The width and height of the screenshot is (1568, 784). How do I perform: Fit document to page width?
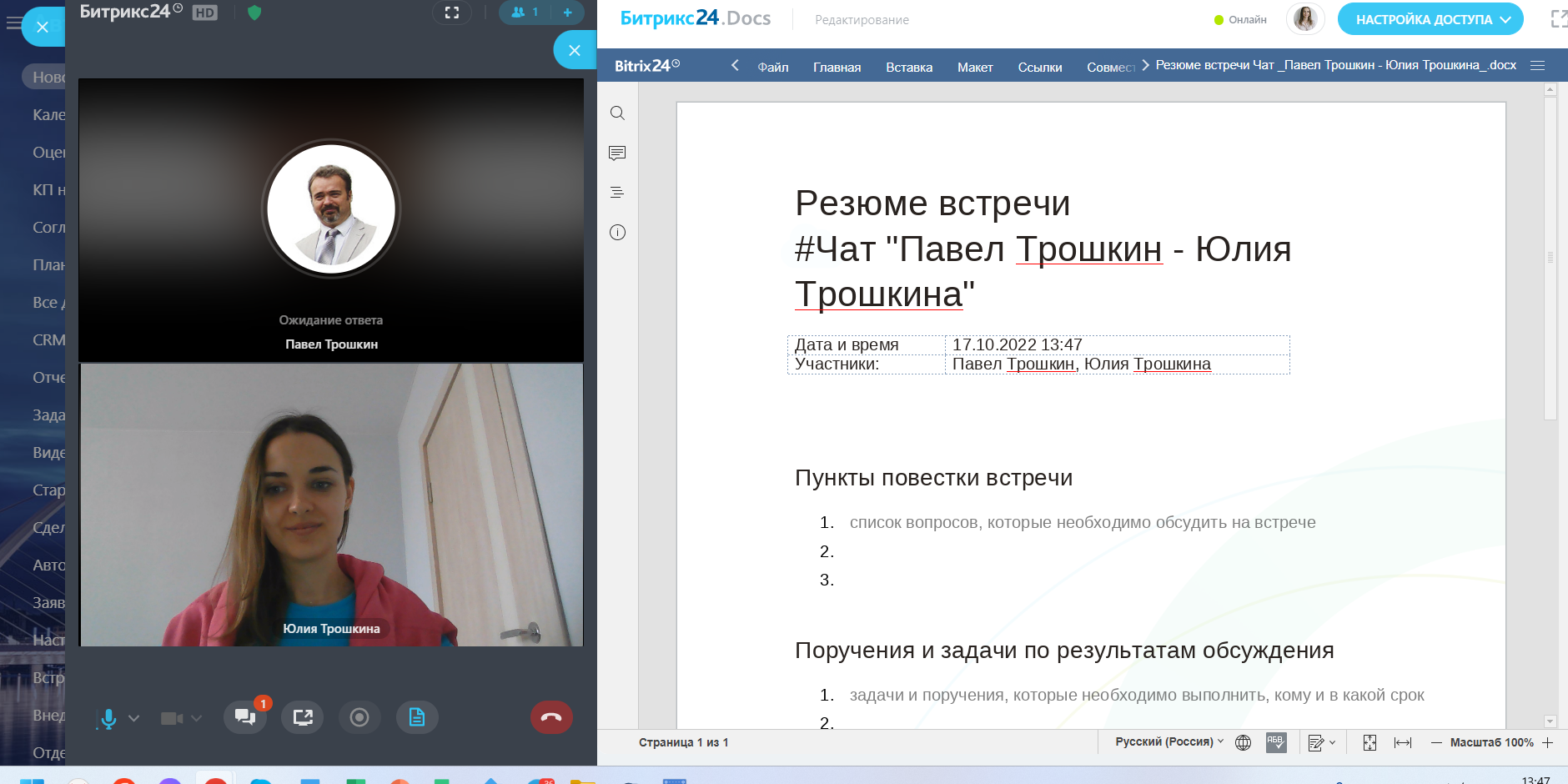1403,742
